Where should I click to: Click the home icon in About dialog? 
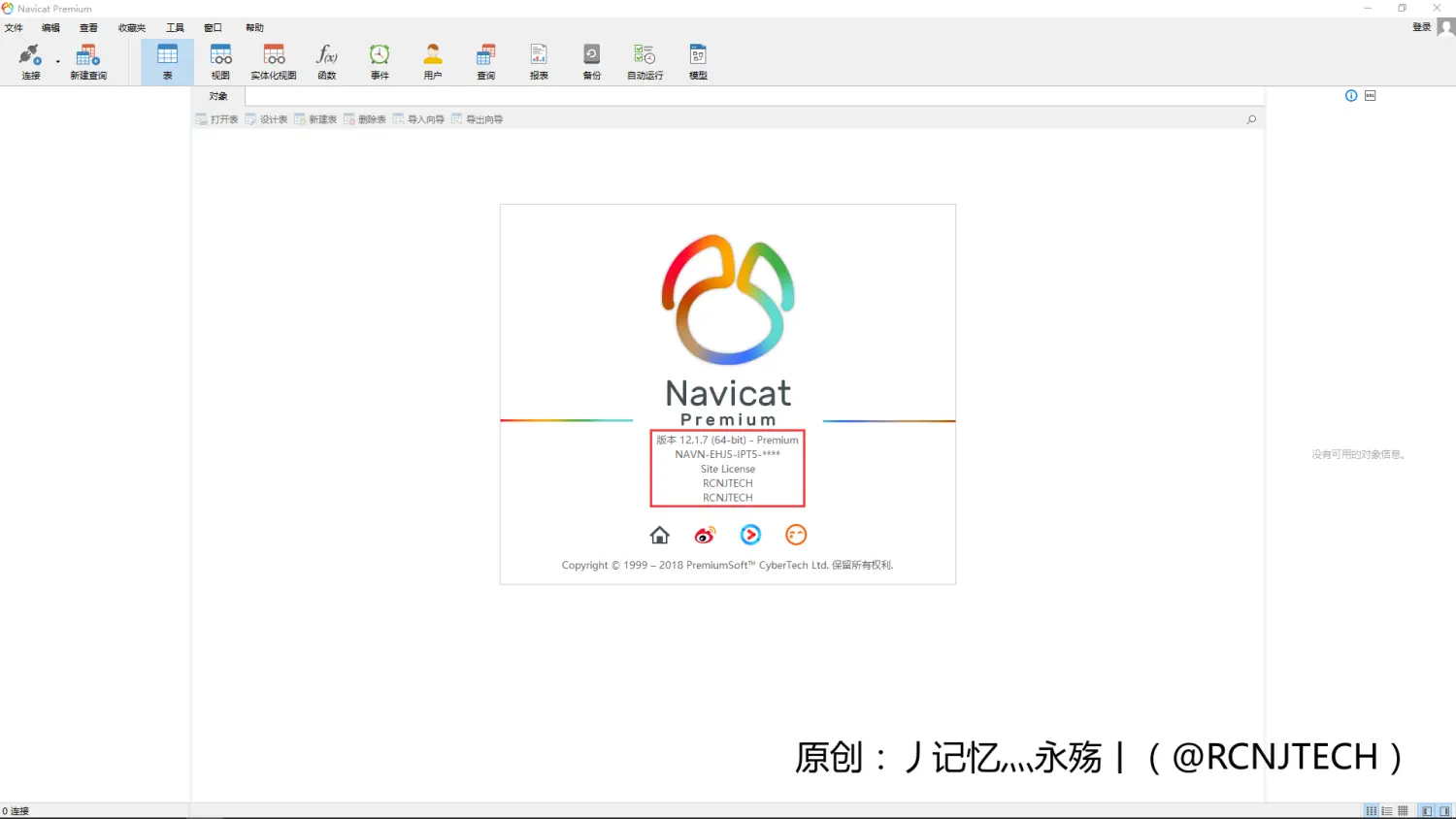[660, 535]
